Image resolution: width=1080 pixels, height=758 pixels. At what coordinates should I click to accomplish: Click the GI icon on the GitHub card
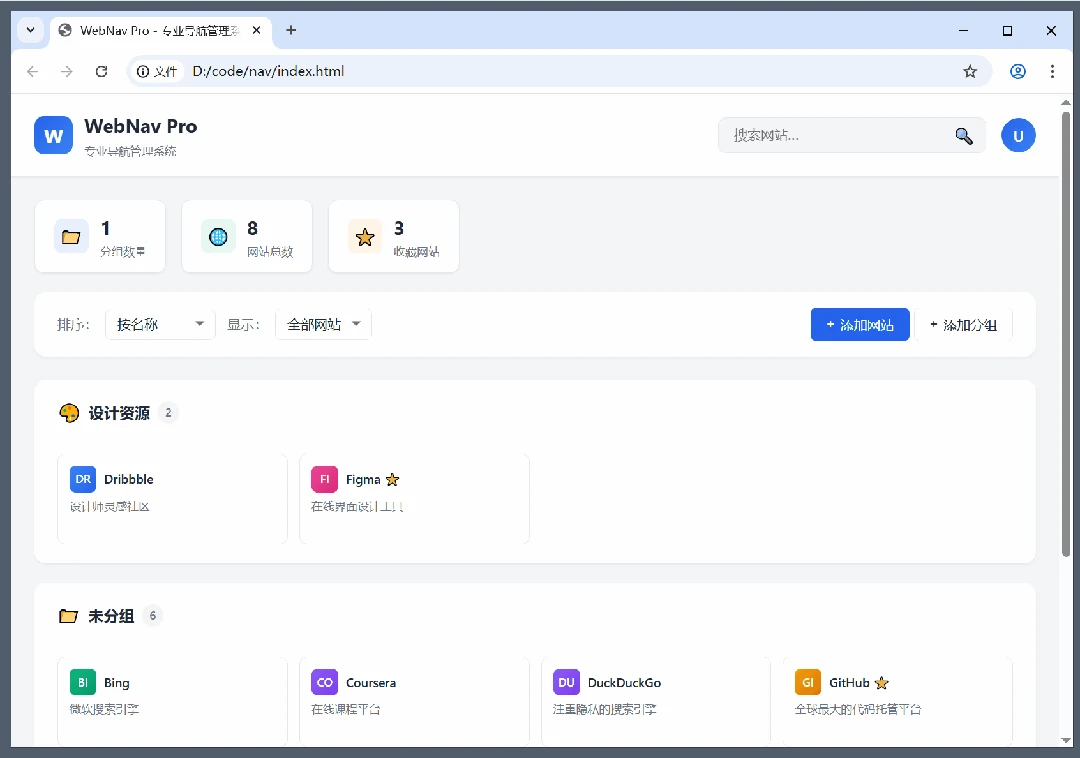tap(808, 682)
